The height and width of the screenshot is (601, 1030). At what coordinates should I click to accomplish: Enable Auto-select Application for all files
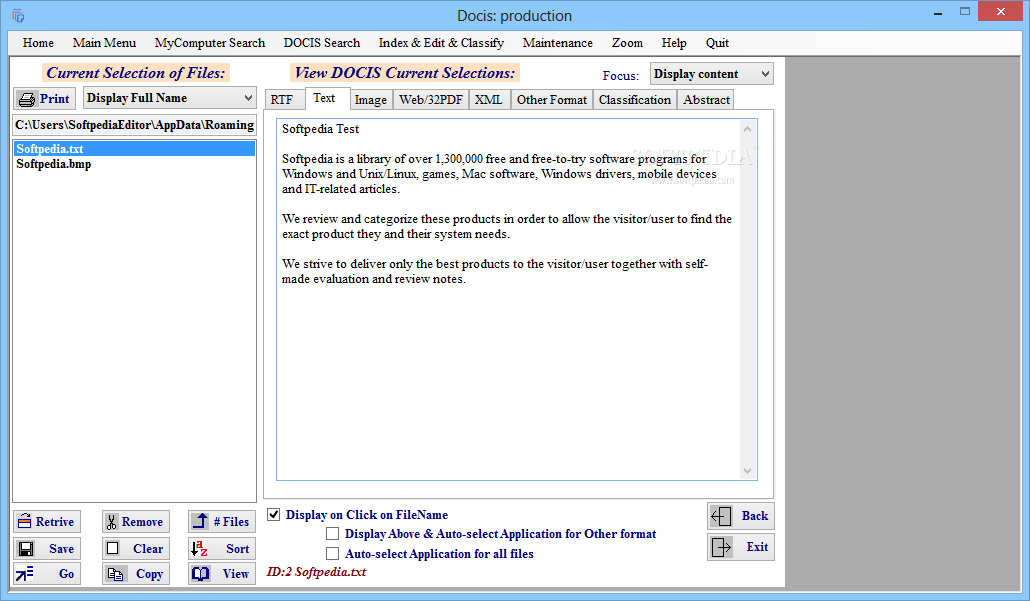point(333,554)
